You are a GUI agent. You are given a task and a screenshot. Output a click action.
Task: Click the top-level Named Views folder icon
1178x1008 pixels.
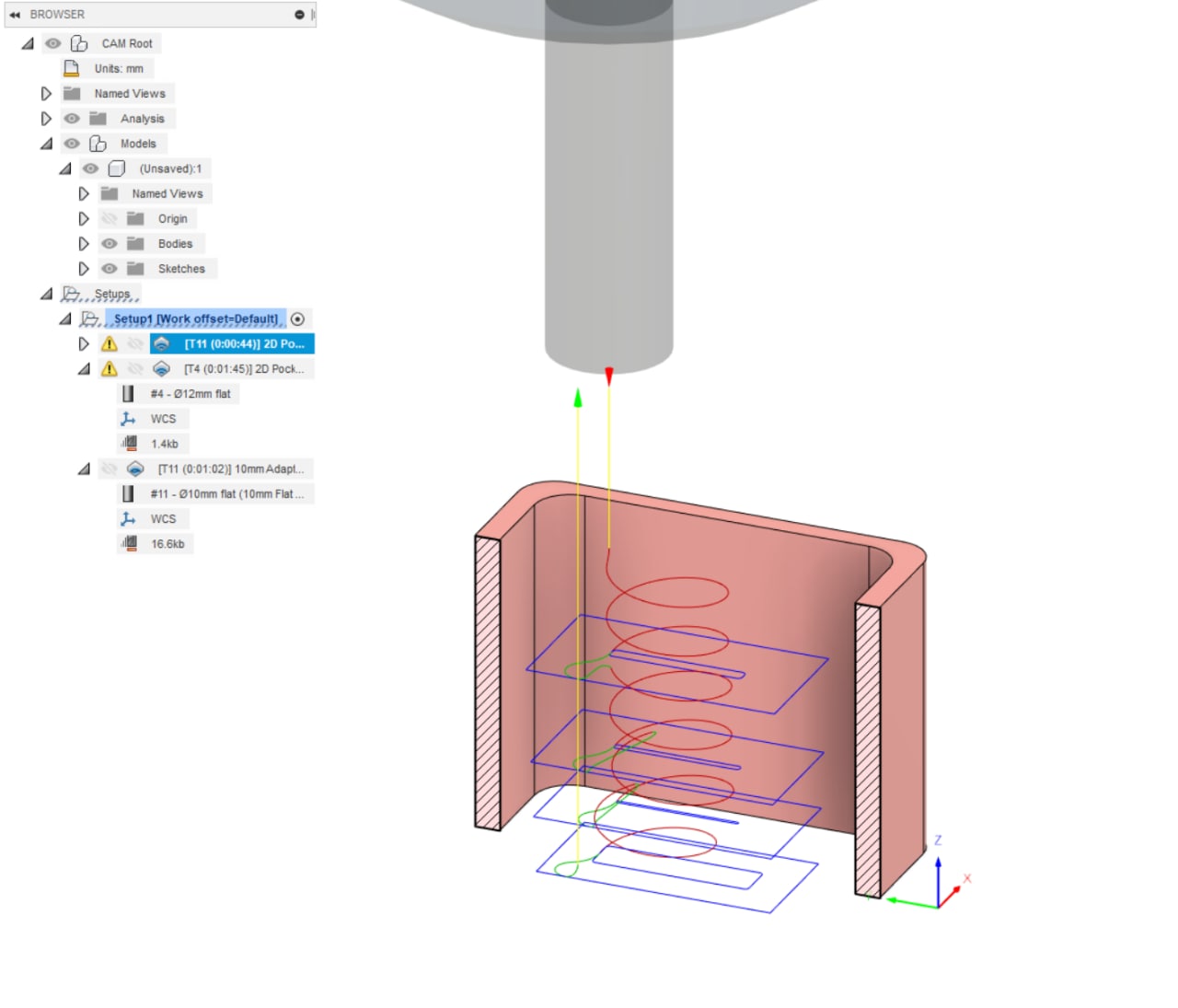click(72, 93)
